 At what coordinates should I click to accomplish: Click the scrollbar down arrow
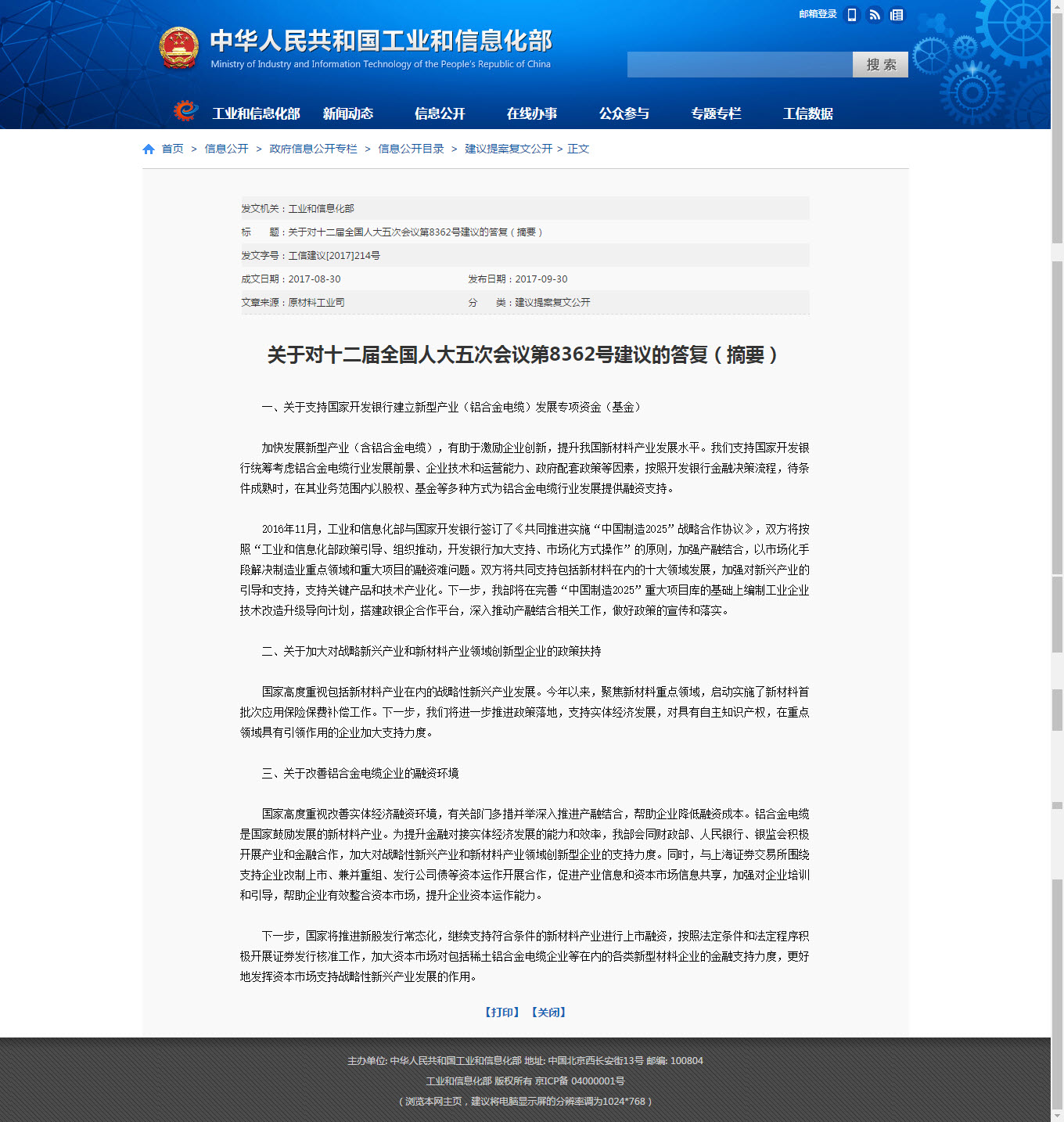click(x=1057, y=1116)
